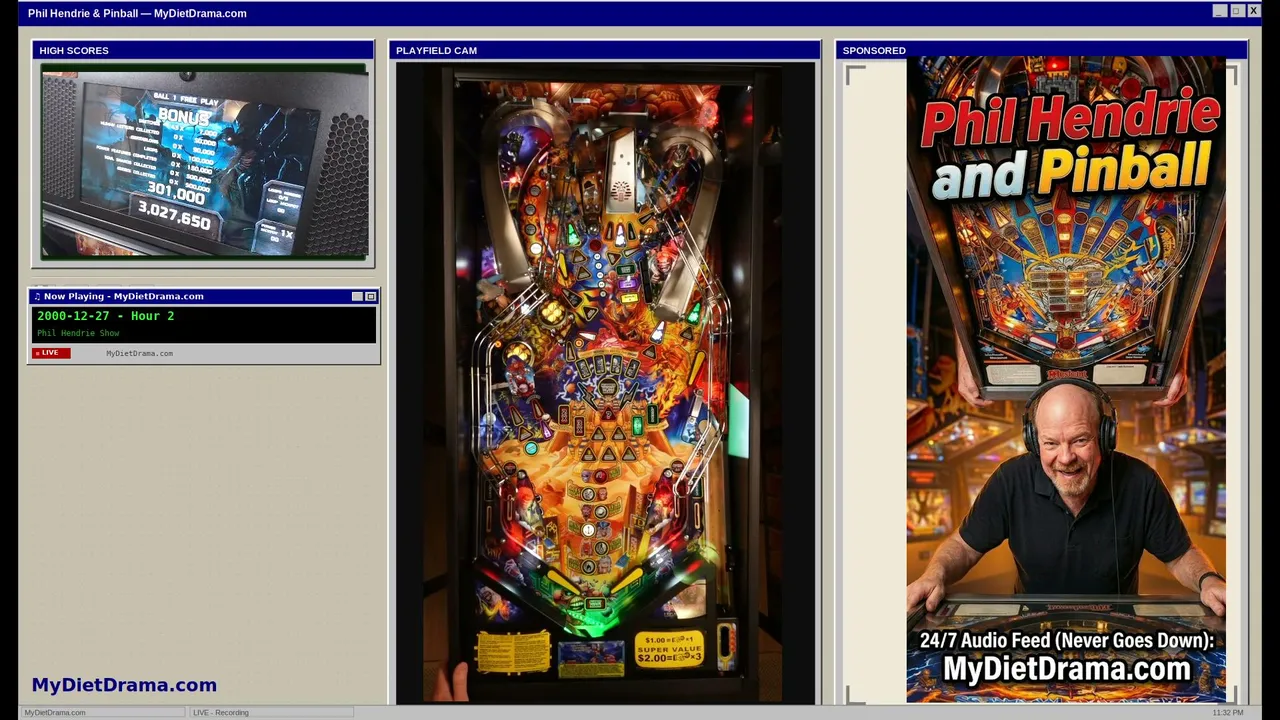Click the 'Phil Hendrie Show' subtitle text
This screenshot has width=1280, height=720.
pyautogui.click(x=78, y=333)
